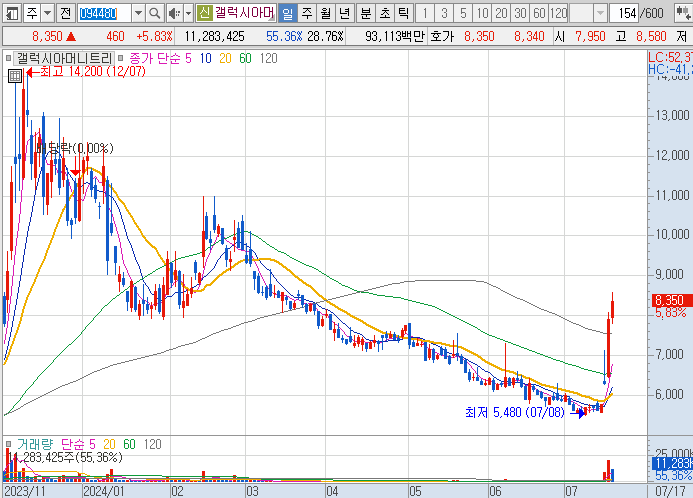Click the 60-day moving average legend

click(x=245, y=58)
